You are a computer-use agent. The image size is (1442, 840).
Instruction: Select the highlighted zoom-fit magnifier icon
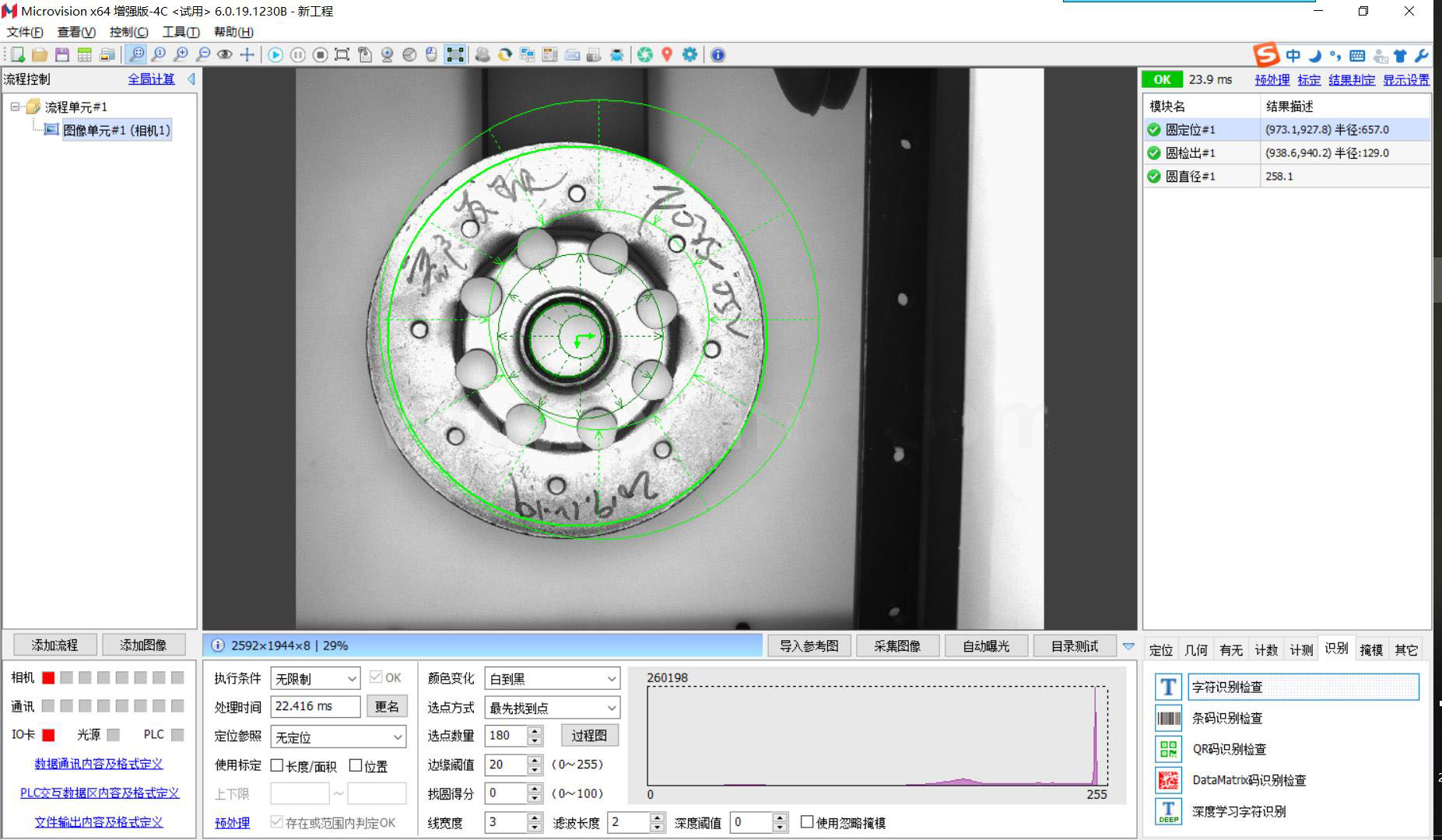pyautogui.click(x=136, y=54)
